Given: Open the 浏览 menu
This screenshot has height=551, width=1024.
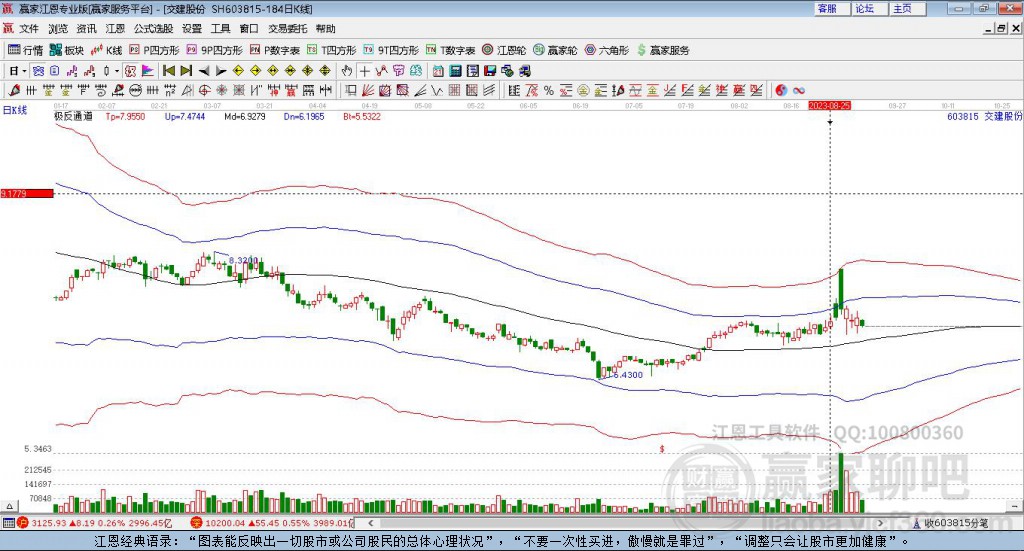Looking at the screenshot, I should (57, 29).
